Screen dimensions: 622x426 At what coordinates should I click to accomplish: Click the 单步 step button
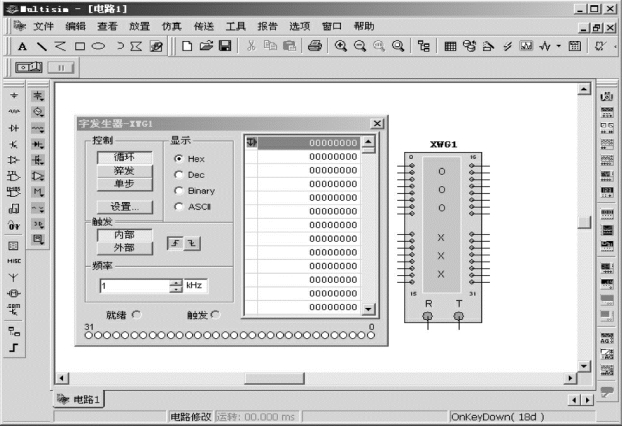125,184
